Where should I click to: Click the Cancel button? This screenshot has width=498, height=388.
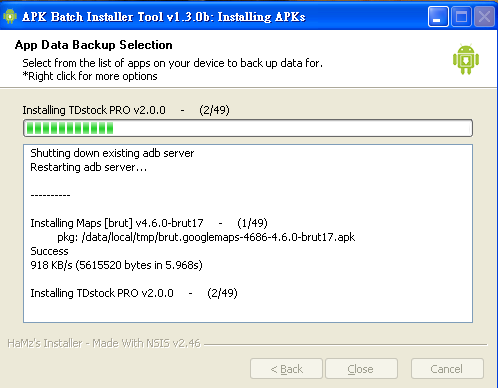pos(447,369)
